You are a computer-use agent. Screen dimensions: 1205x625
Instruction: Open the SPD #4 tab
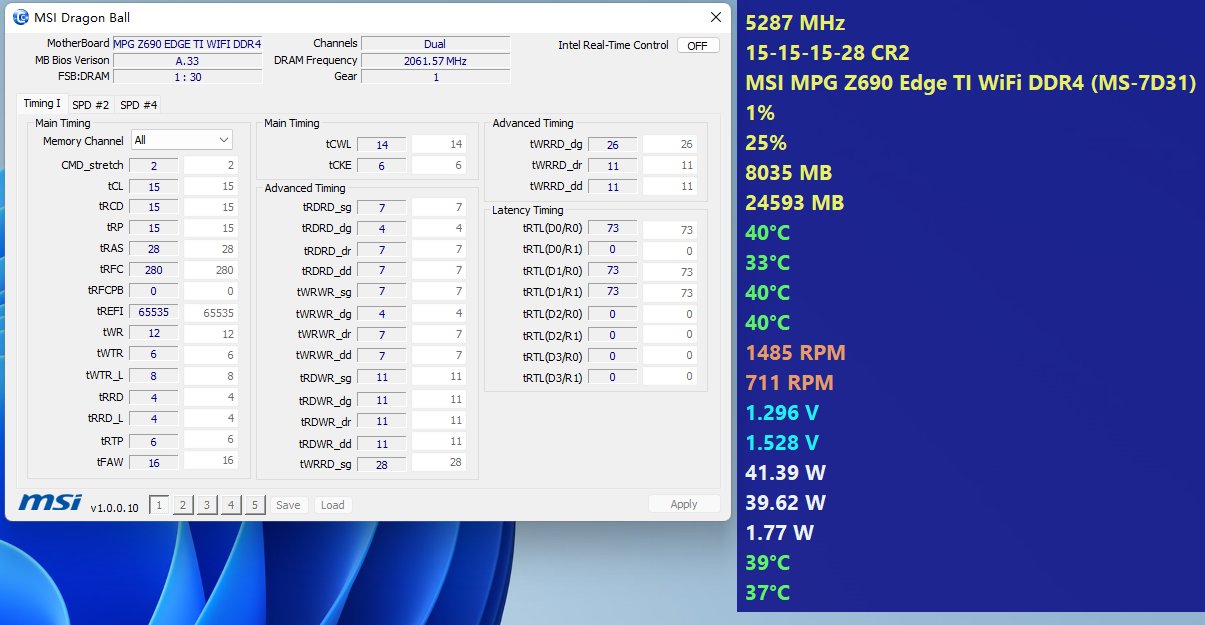(x=138, y=104)
